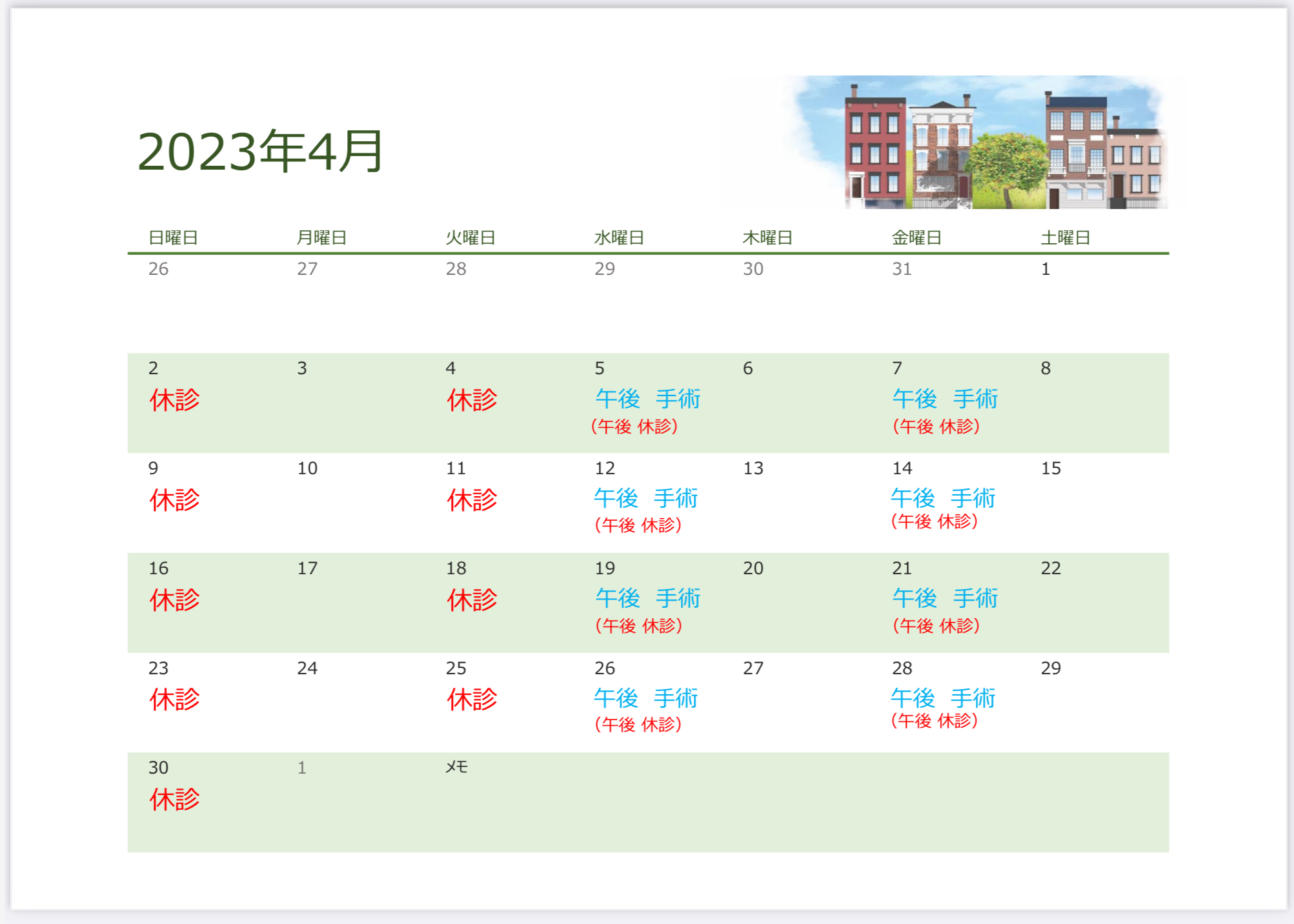Click 午後 手術 on April 5
Image resolution: width=1294 pixels, height=924 pixels.
[x=647, y=399]
